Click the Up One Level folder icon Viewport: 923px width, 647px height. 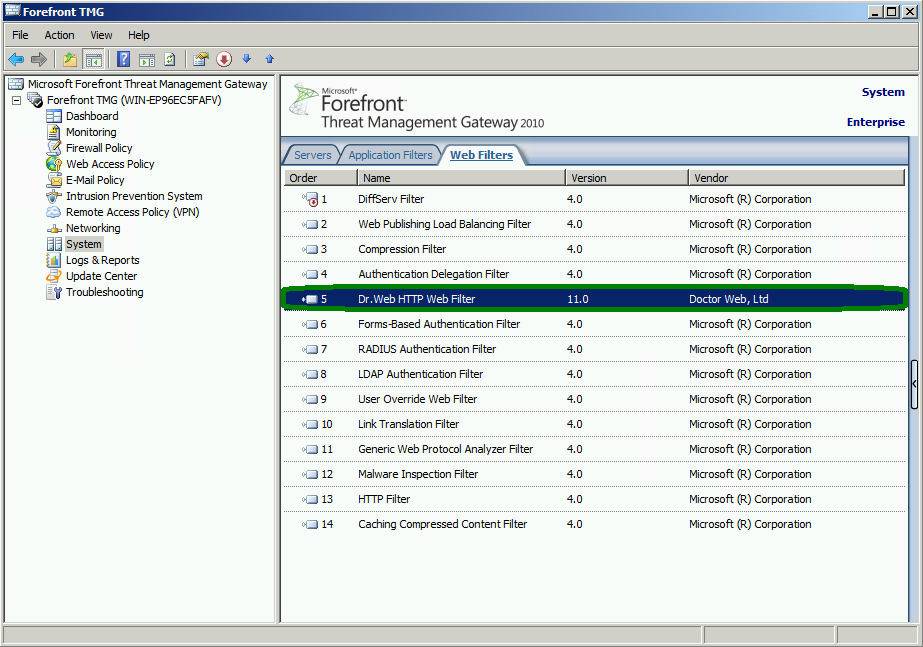(70, 59)
